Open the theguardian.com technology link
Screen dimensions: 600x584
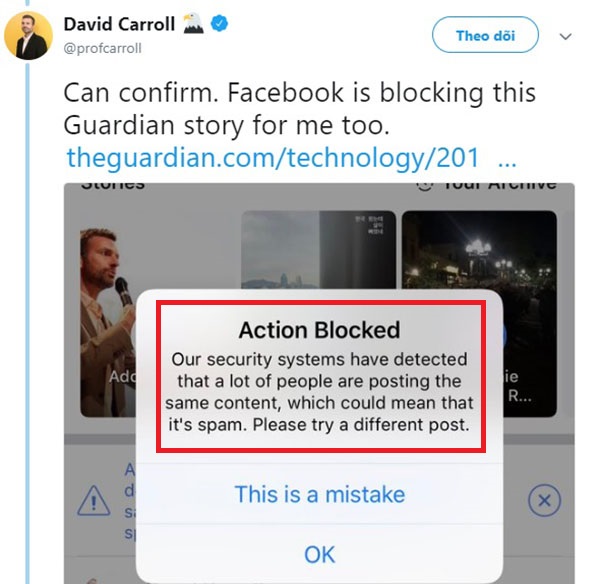pyautogui.click(x=273, y=157)
